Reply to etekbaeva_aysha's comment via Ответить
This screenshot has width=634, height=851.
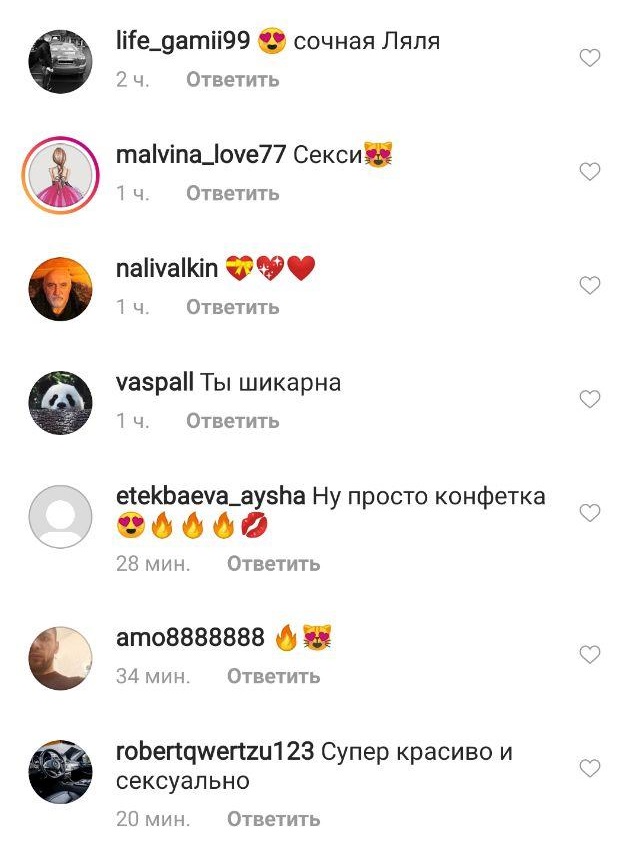pos(274,564)
